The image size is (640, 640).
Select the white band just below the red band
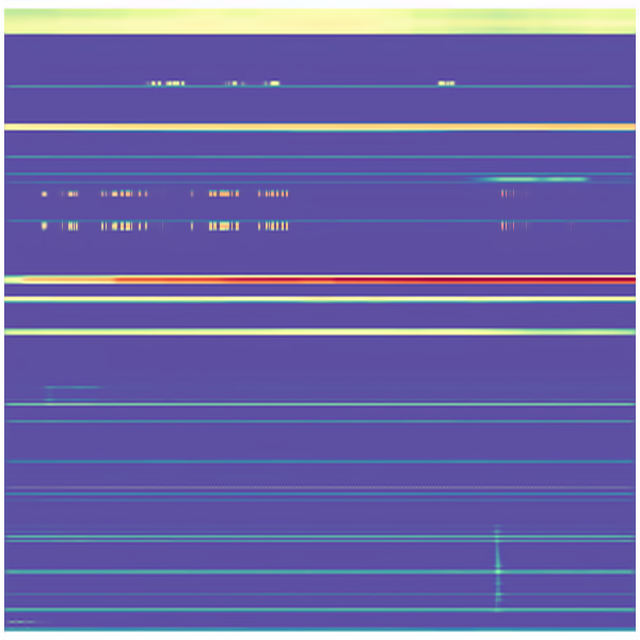point(320,298)
